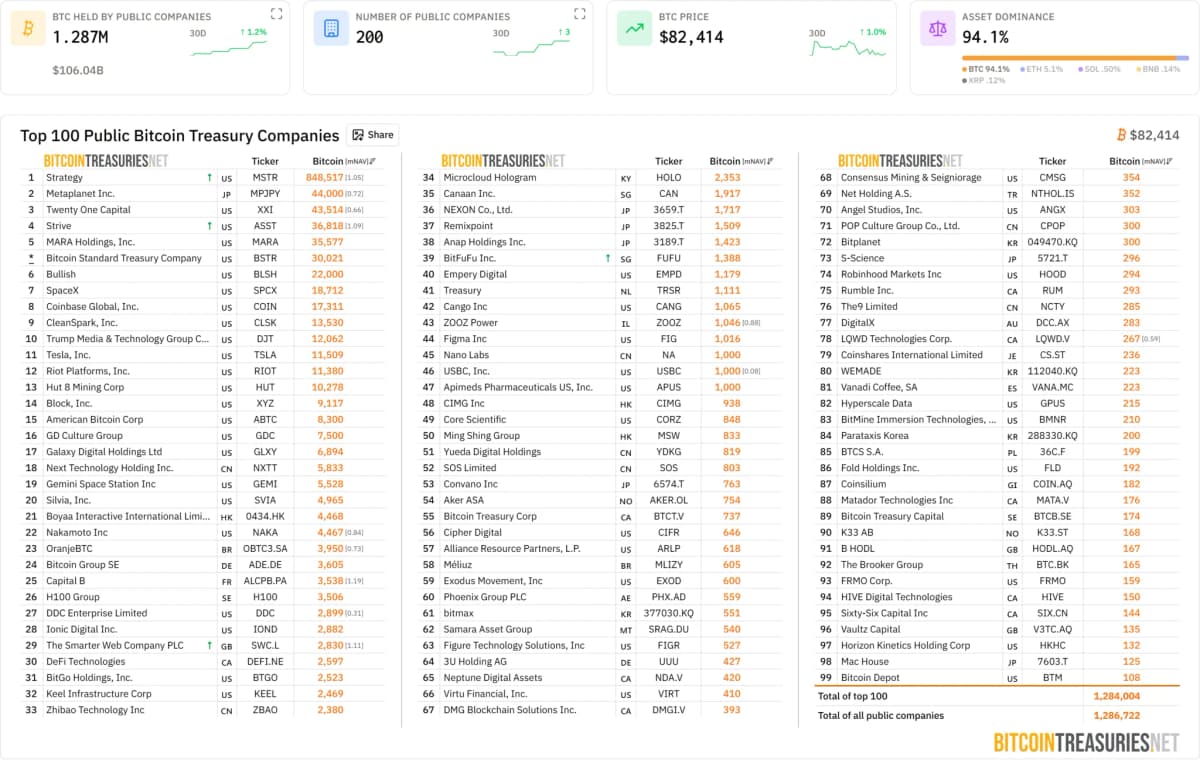Click the Ticker header in the right table
Viewport: 1200px width, 760px height.
point(1052,161)
